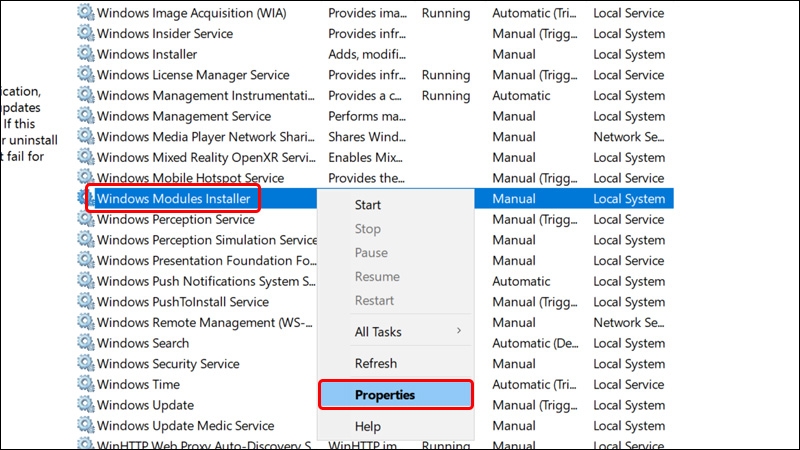Screen dimensions: 800x450
Task: Select the Windows Presentation Foundation name
Action: (207, 261)
